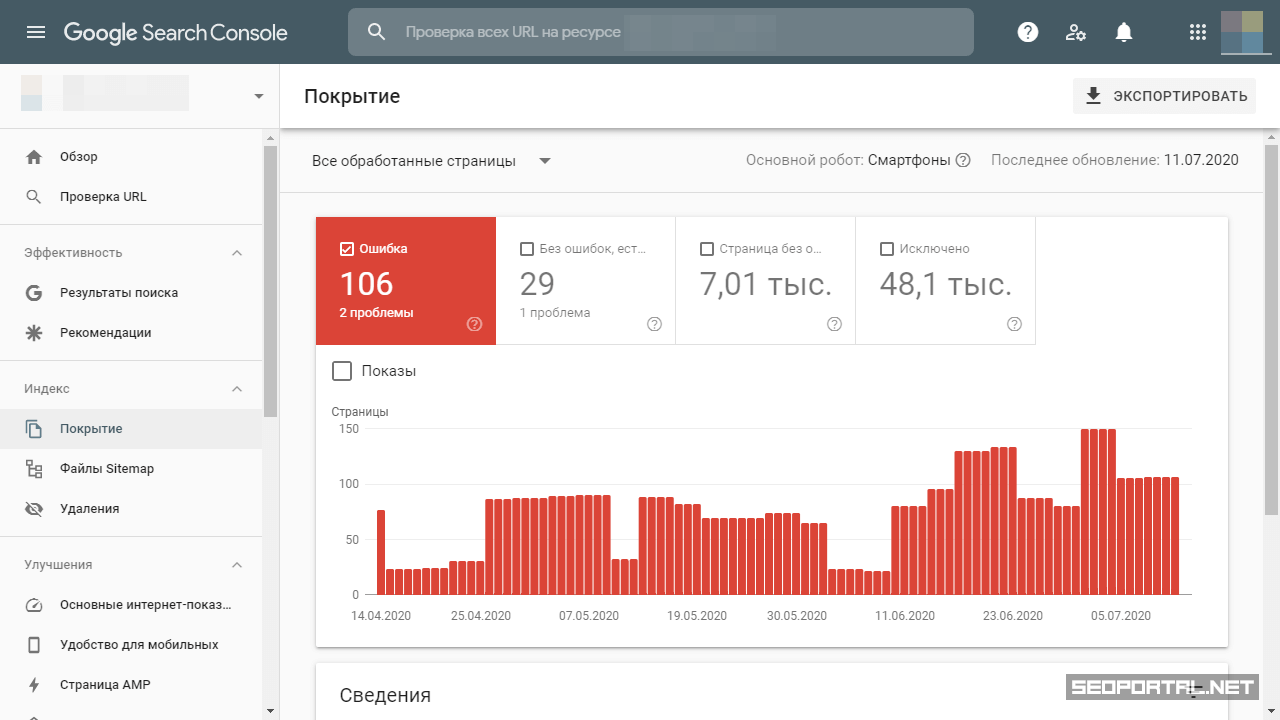Open Проверка URL in sidebar
This screenshot has width=1280, height=720.
tap(102, 197)
